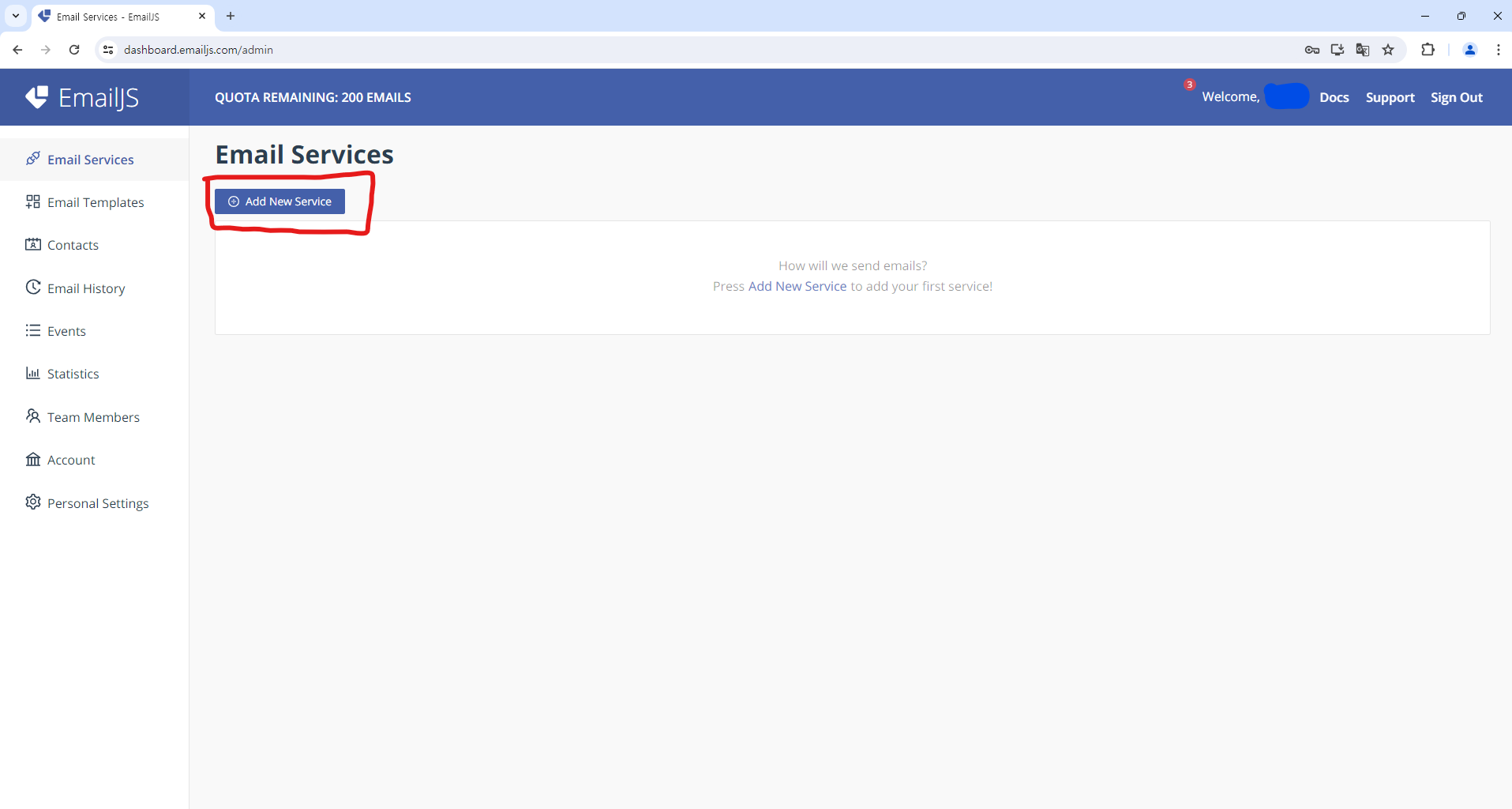This screenshot has height=809, width=1512.
Task: Open a new browser tab
Action: (x=231, y=16)
